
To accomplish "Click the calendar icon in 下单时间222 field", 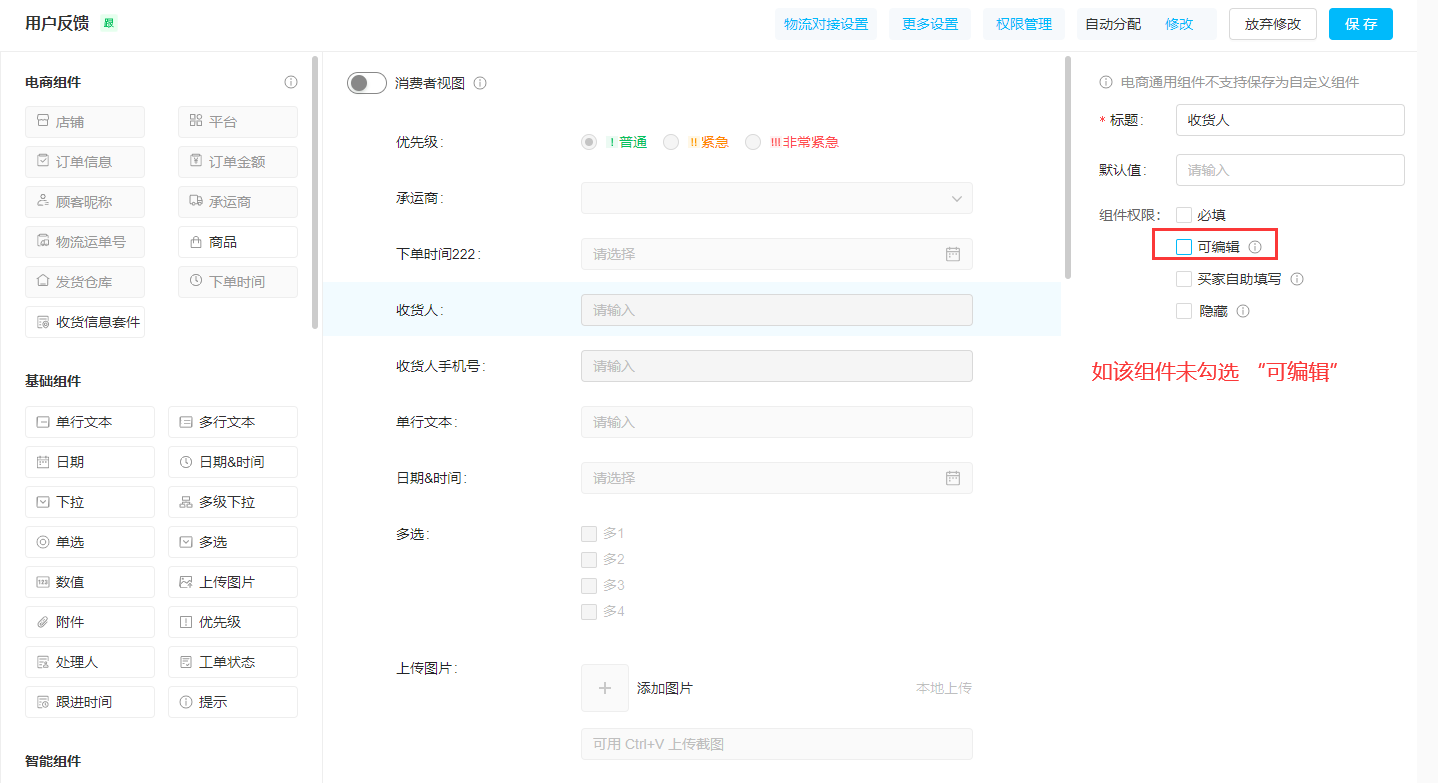I will [953, 254].
